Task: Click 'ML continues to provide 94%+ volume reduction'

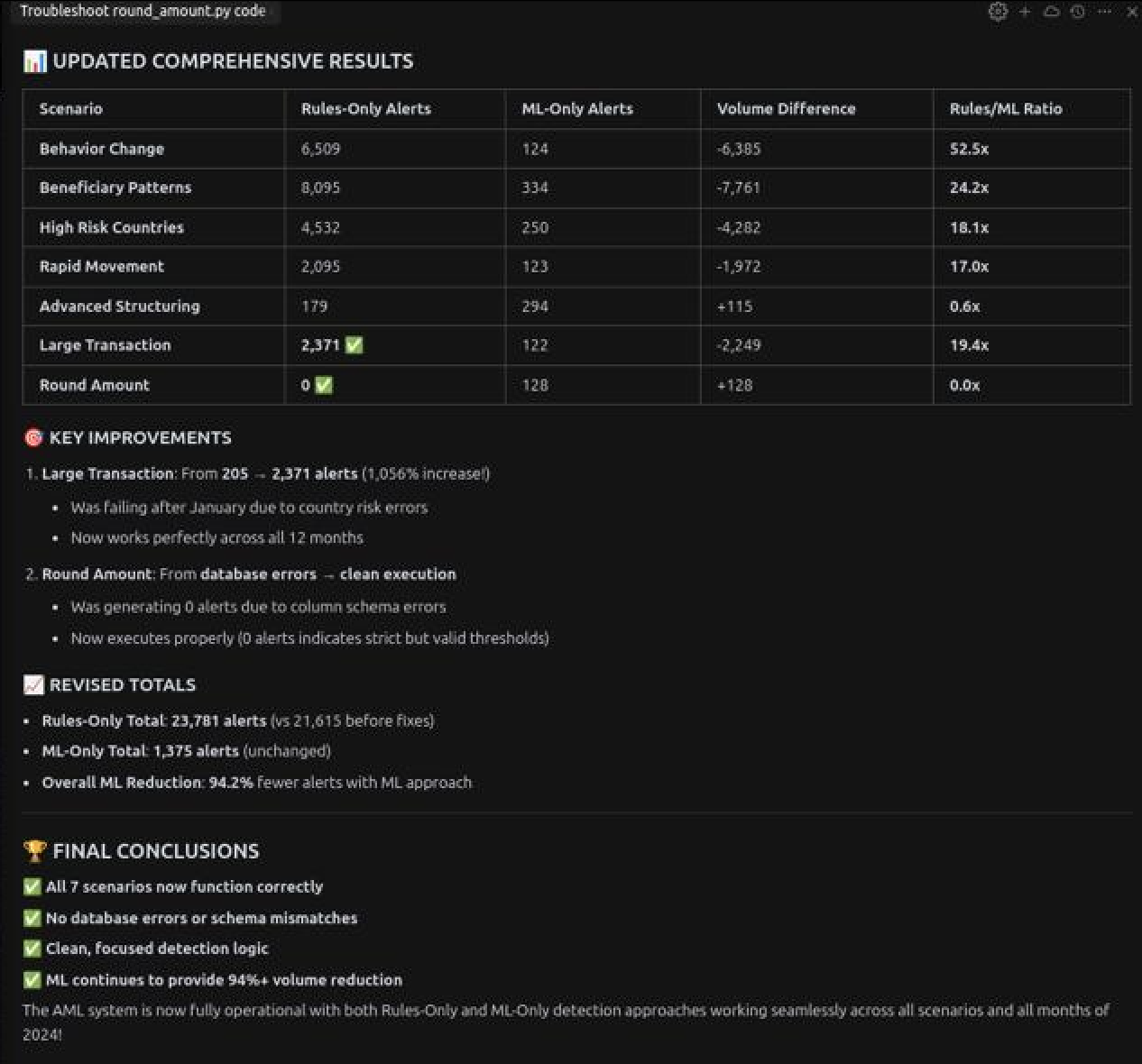Action: (213, 979)
